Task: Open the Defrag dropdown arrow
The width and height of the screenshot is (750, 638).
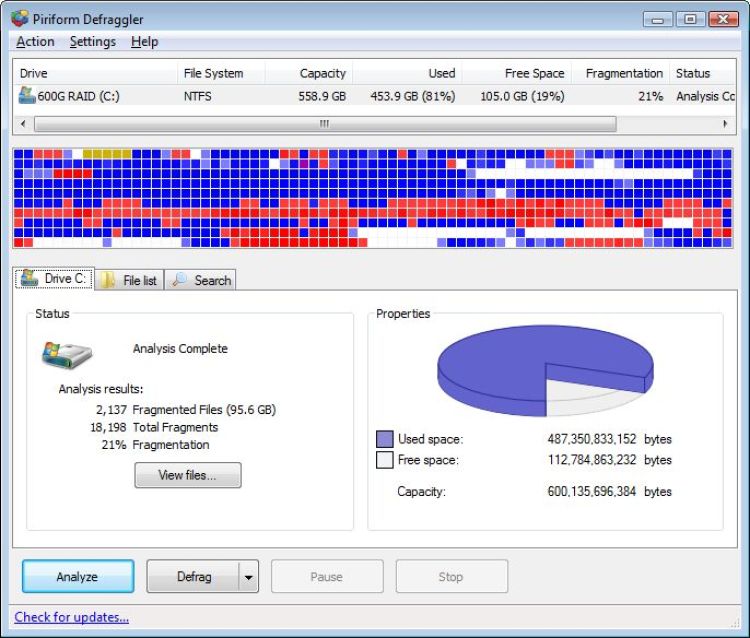Action: tap(249, 577)
